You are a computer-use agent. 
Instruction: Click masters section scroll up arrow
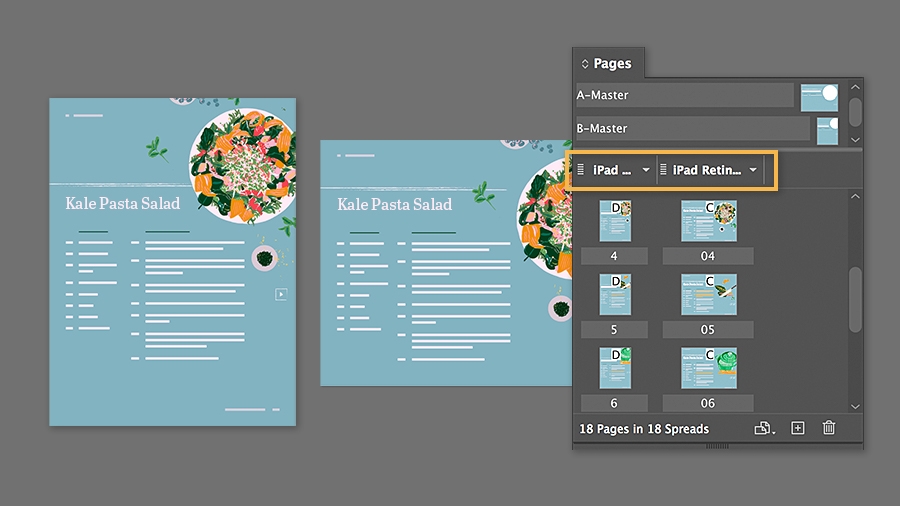pos(855,87)
